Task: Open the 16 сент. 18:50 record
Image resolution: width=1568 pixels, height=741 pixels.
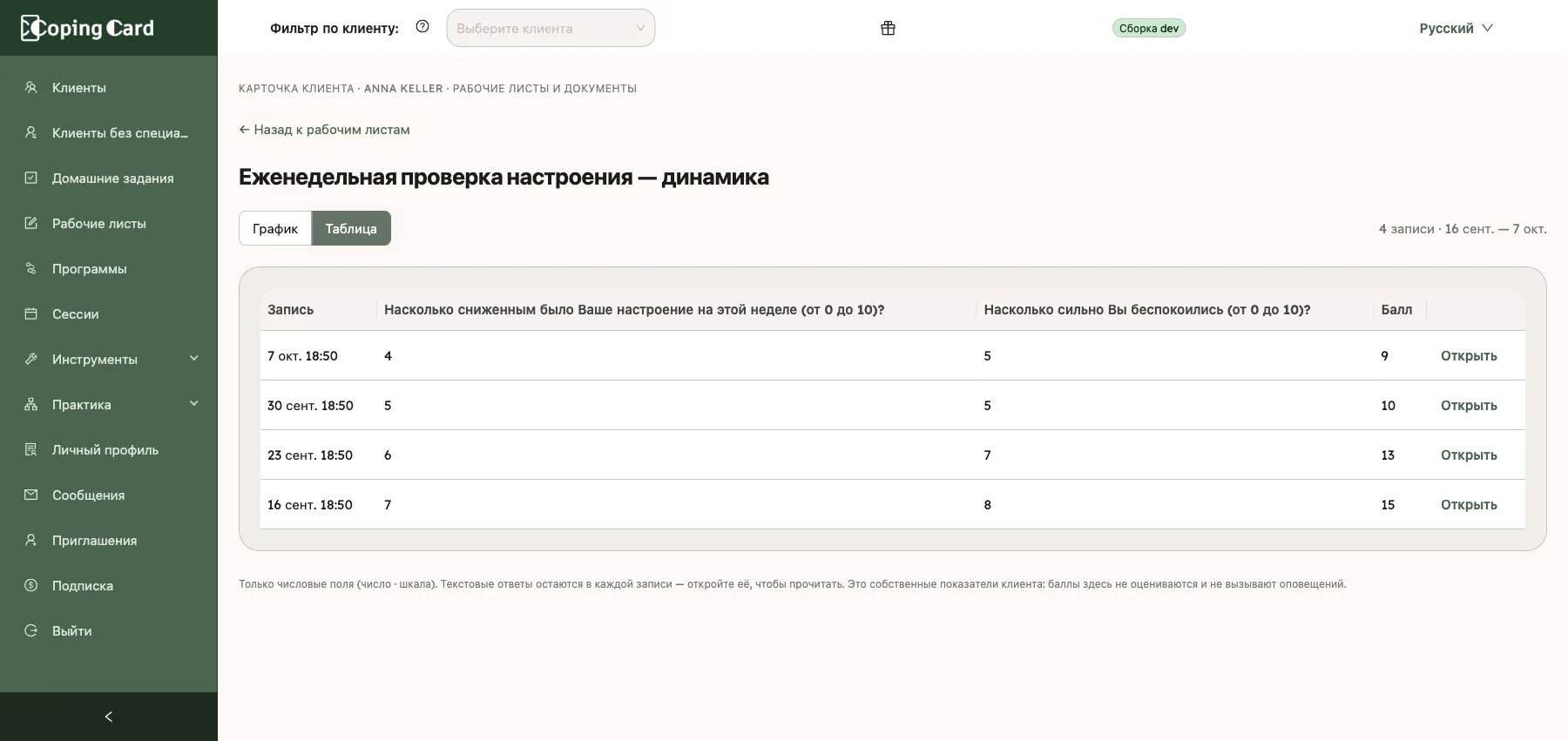Action: (1469, 504)
